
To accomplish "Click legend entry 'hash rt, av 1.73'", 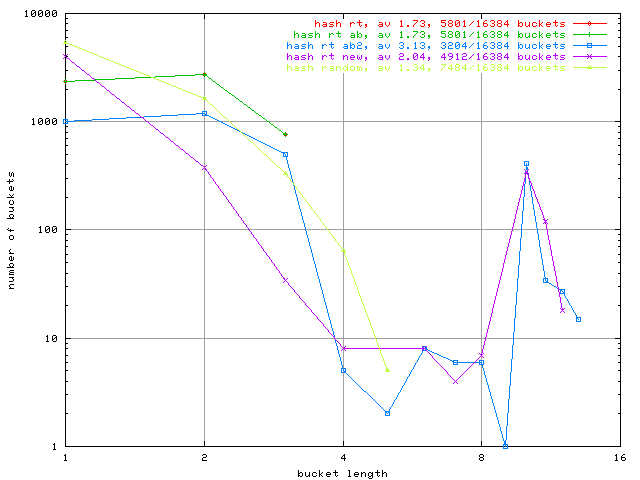I will point(440,24).
